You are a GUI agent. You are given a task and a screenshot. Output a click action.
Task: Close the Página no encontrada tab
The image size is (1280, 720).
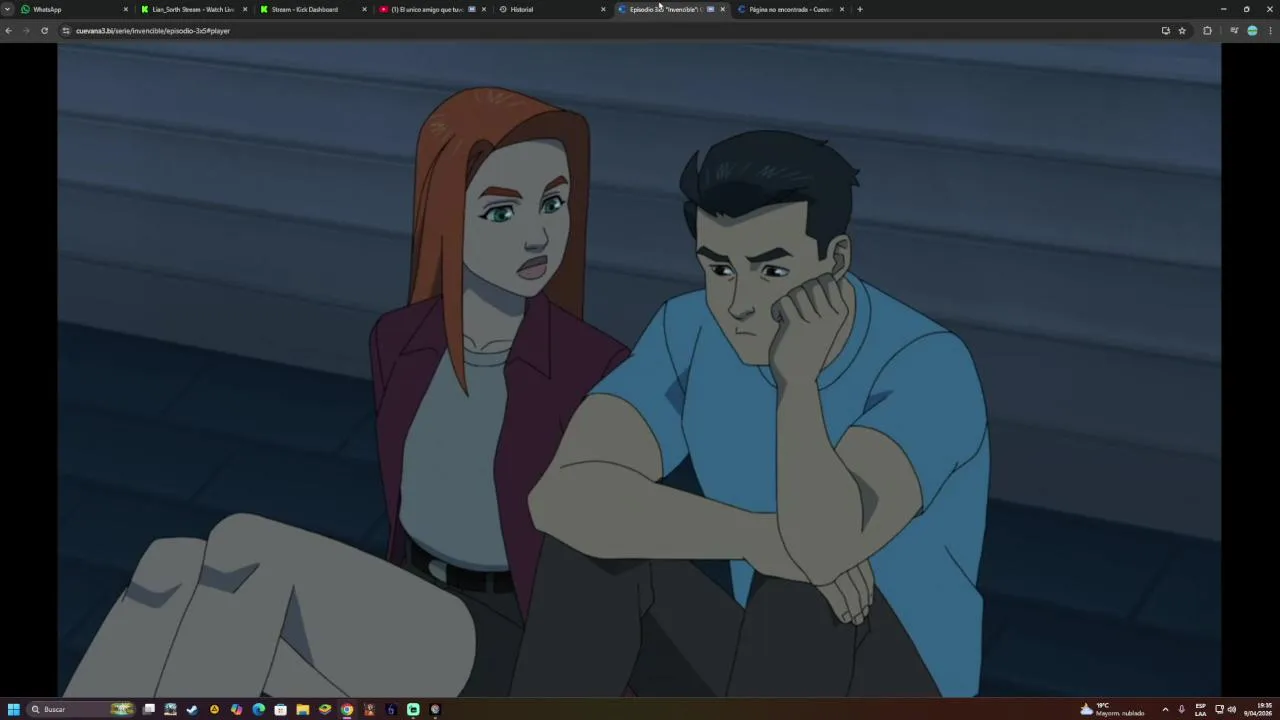842,9
